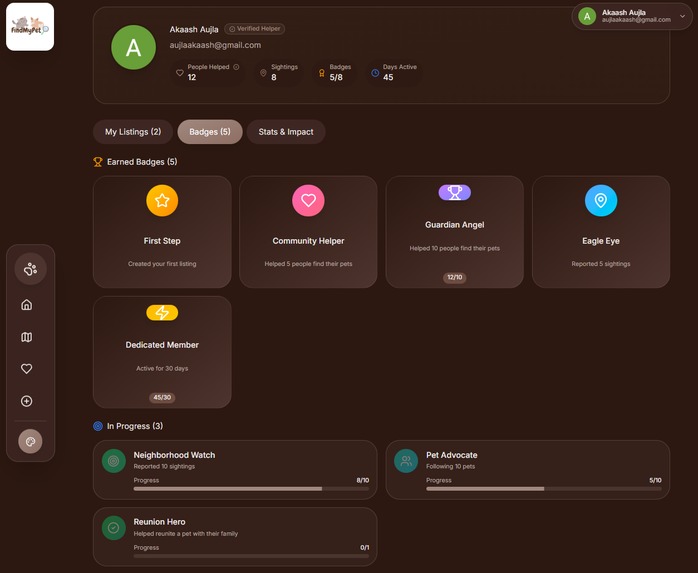The width and height of the screenshot is (698, 573).
Task: Click the 12/10 pill on Guardian Angel
Action: click(x=455, y=277)
